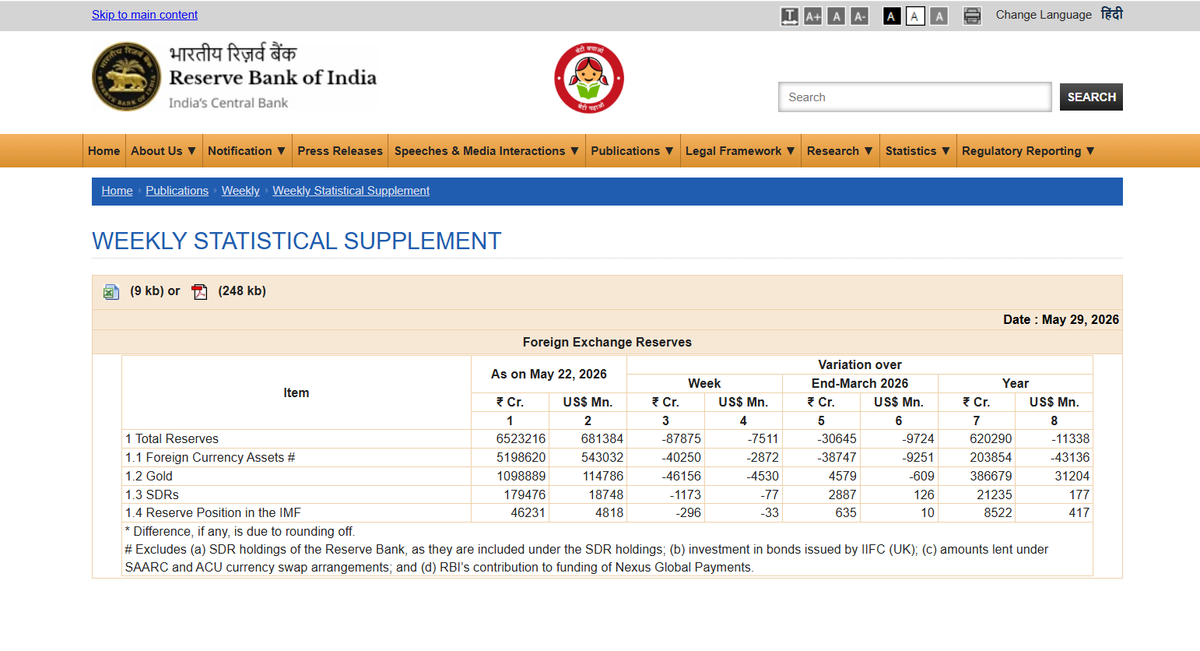Expand Speeches & Media Interactions dropdown
This screenshot has width=1200, height=651.
487,151
